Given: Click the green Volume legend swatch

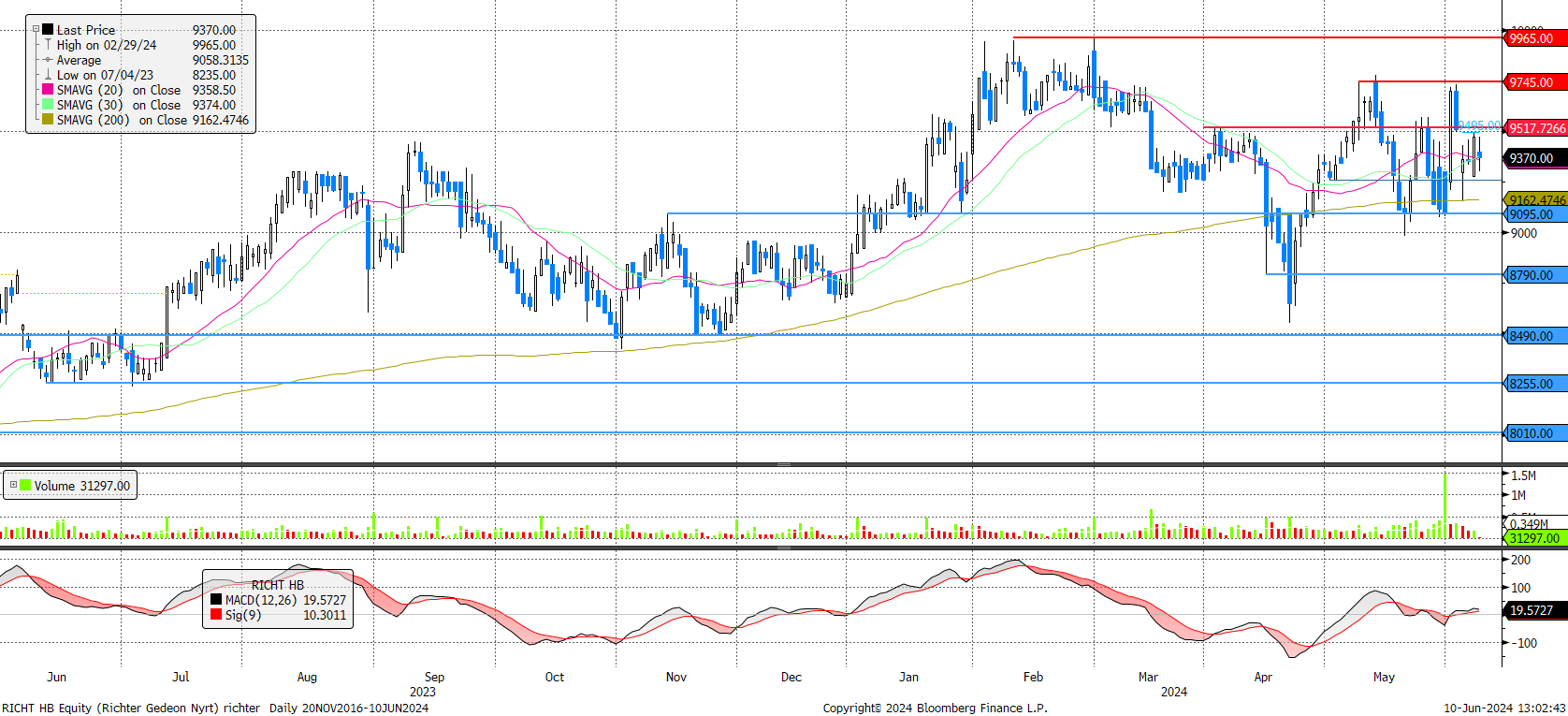Looking at the screenshot, I should [x=25, y=485].
